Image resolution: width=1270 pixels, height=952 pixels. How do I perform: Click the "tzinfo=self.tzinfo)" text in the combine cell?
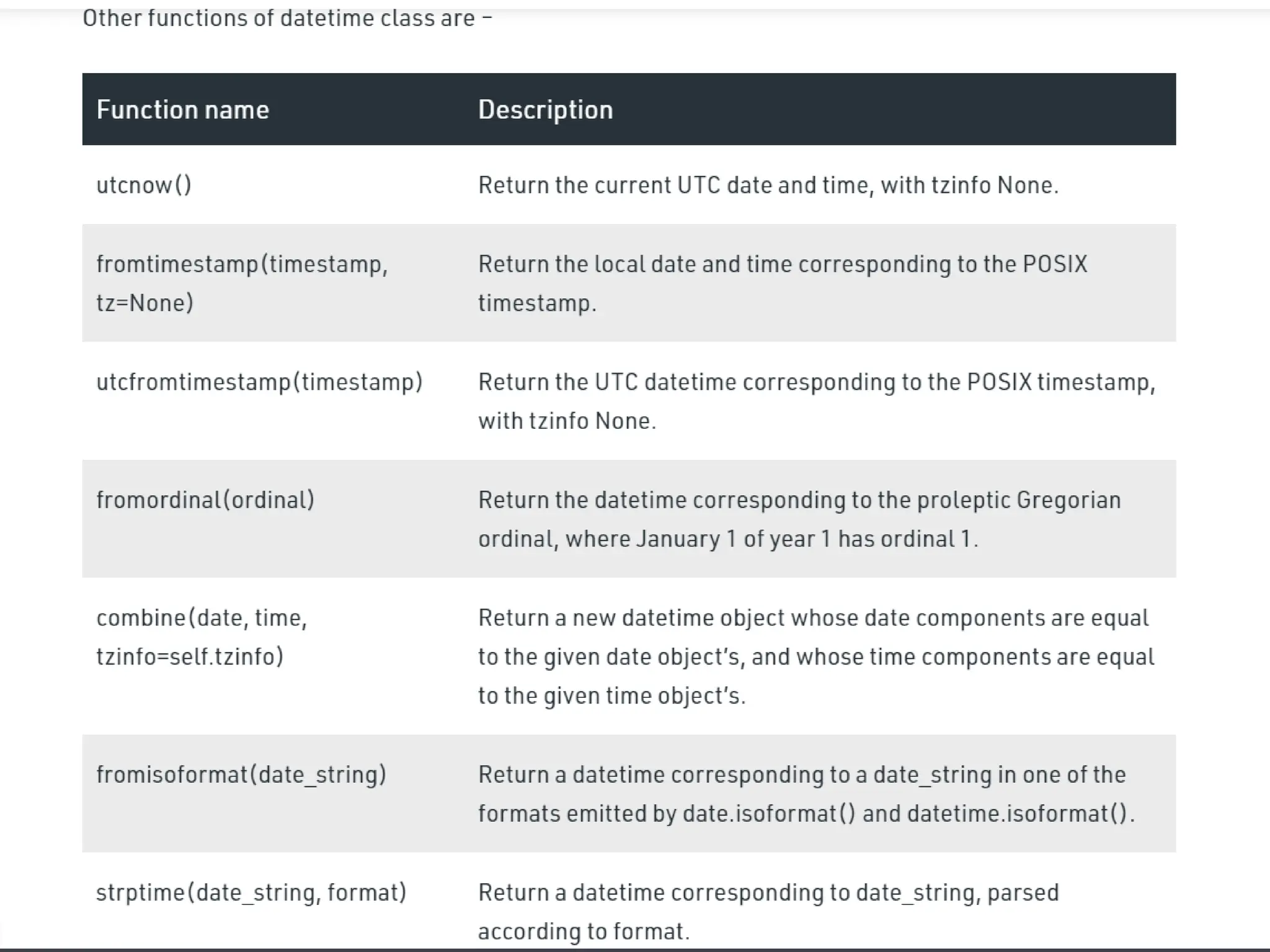click(x=190, y=656)
